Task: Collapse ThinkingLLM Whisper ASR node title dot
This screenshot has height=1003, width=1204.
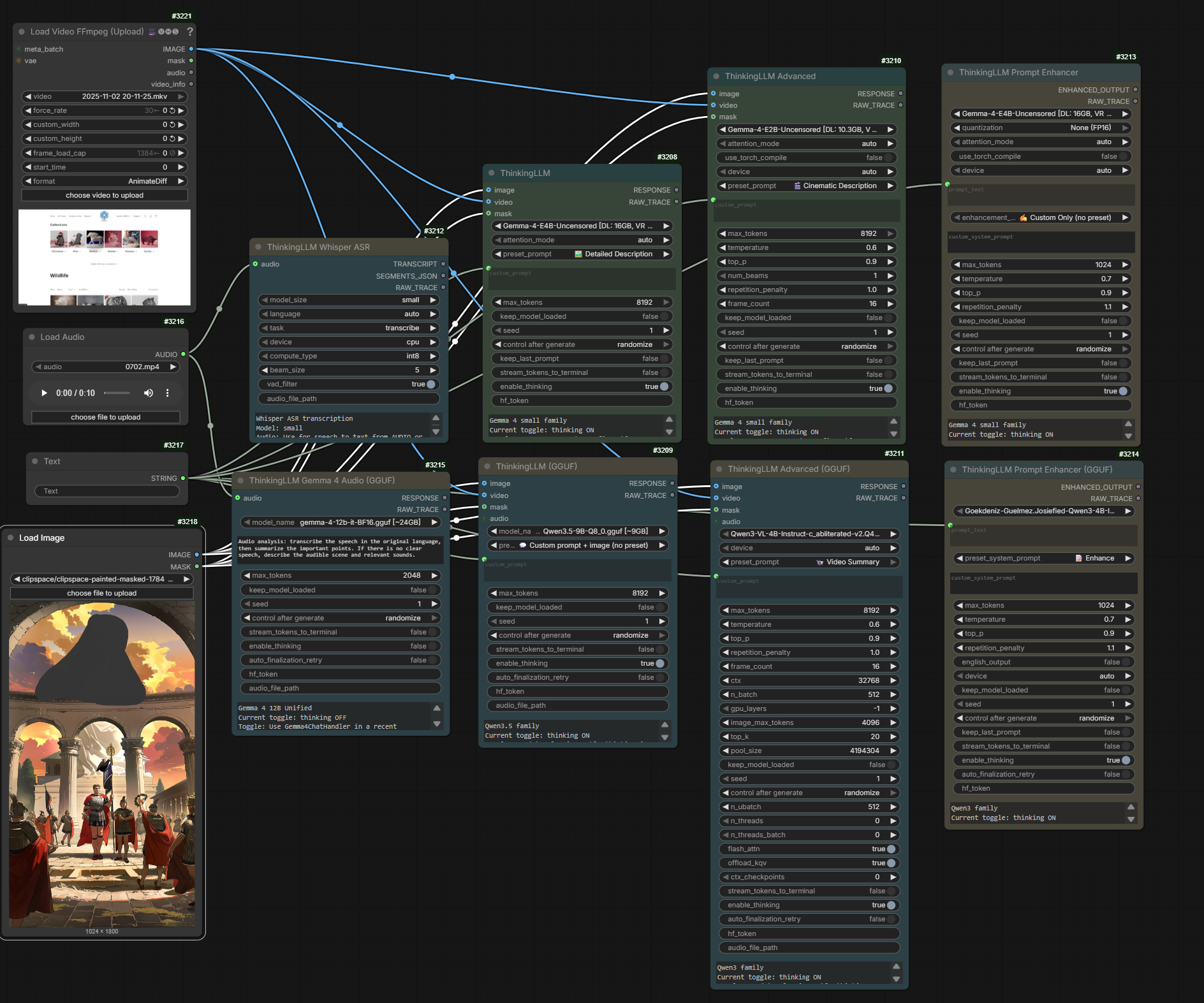Action: click(x=258, y=247)
